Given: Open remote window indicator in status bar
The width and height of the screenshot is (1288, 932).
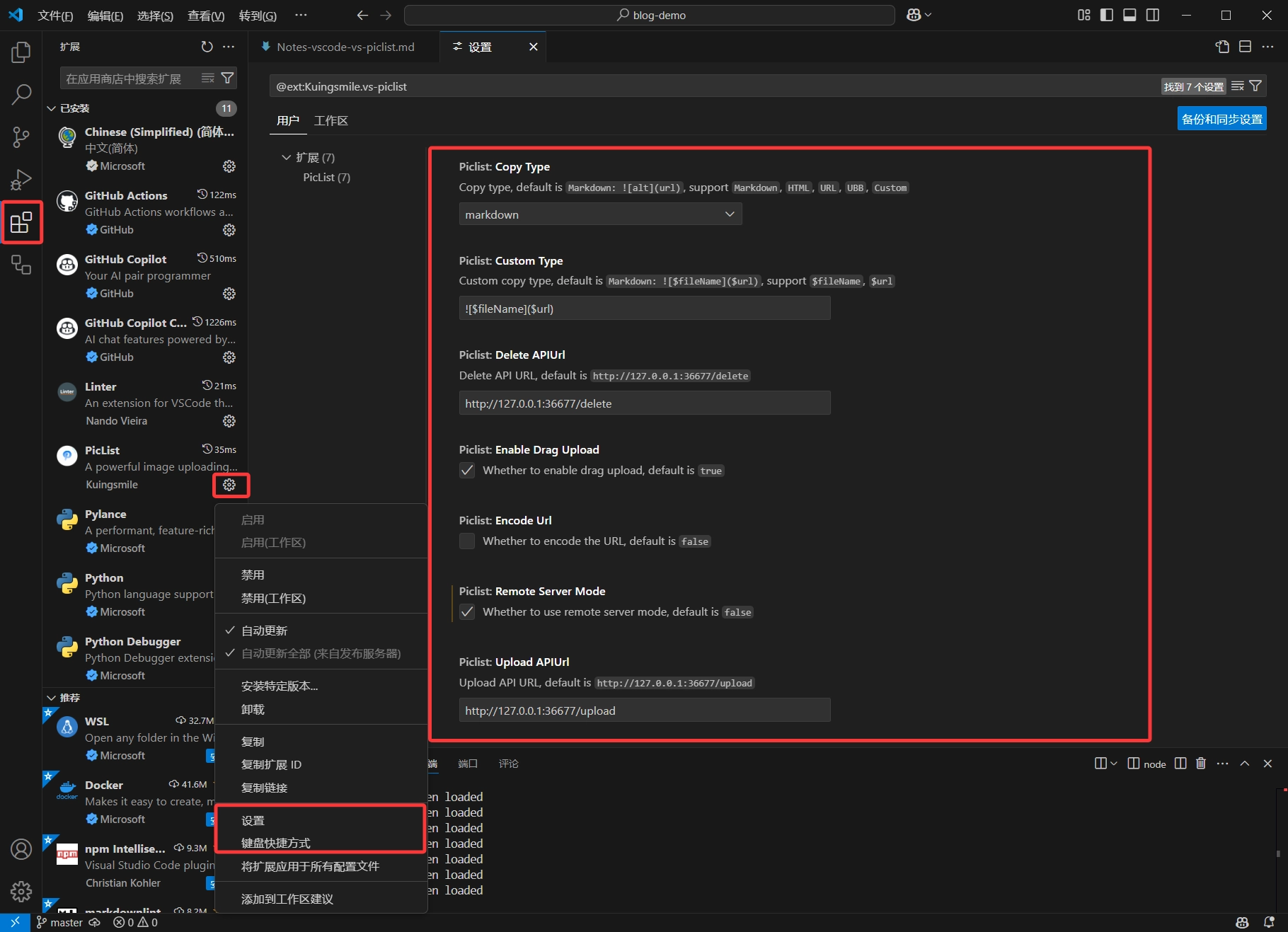Looking at the screenshot, I should pos(15,923).
